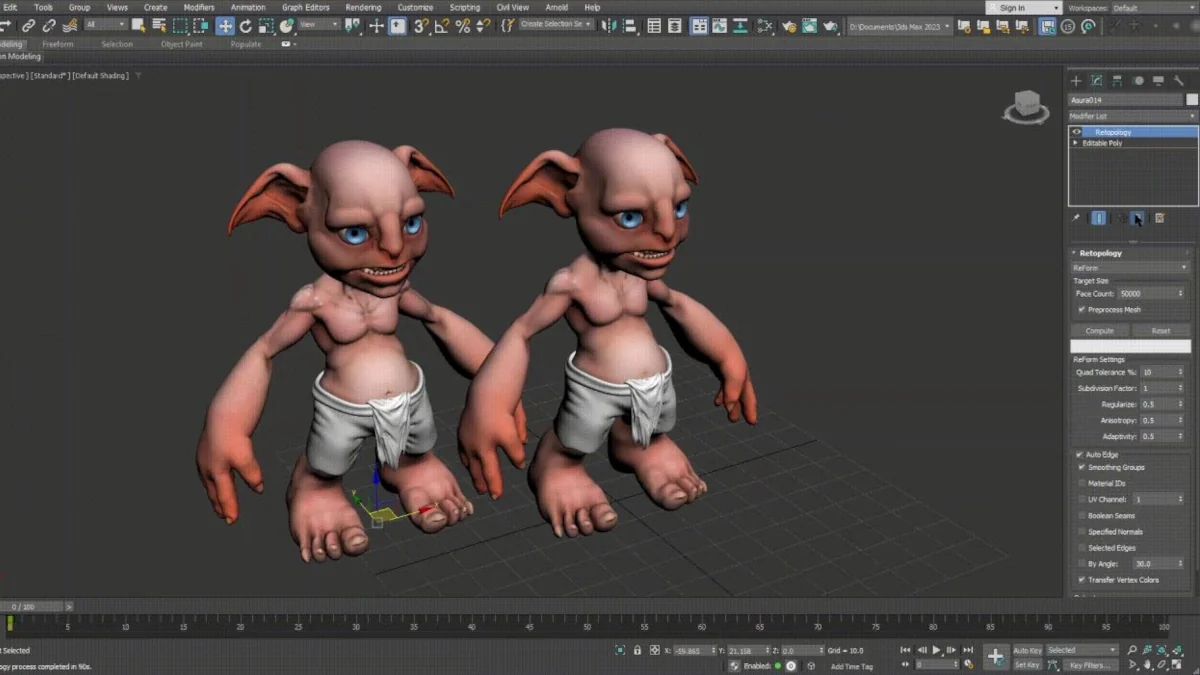Screen dimensions: 1200x675
Task: Click the Play Animation button
Action: click(937, 650)
